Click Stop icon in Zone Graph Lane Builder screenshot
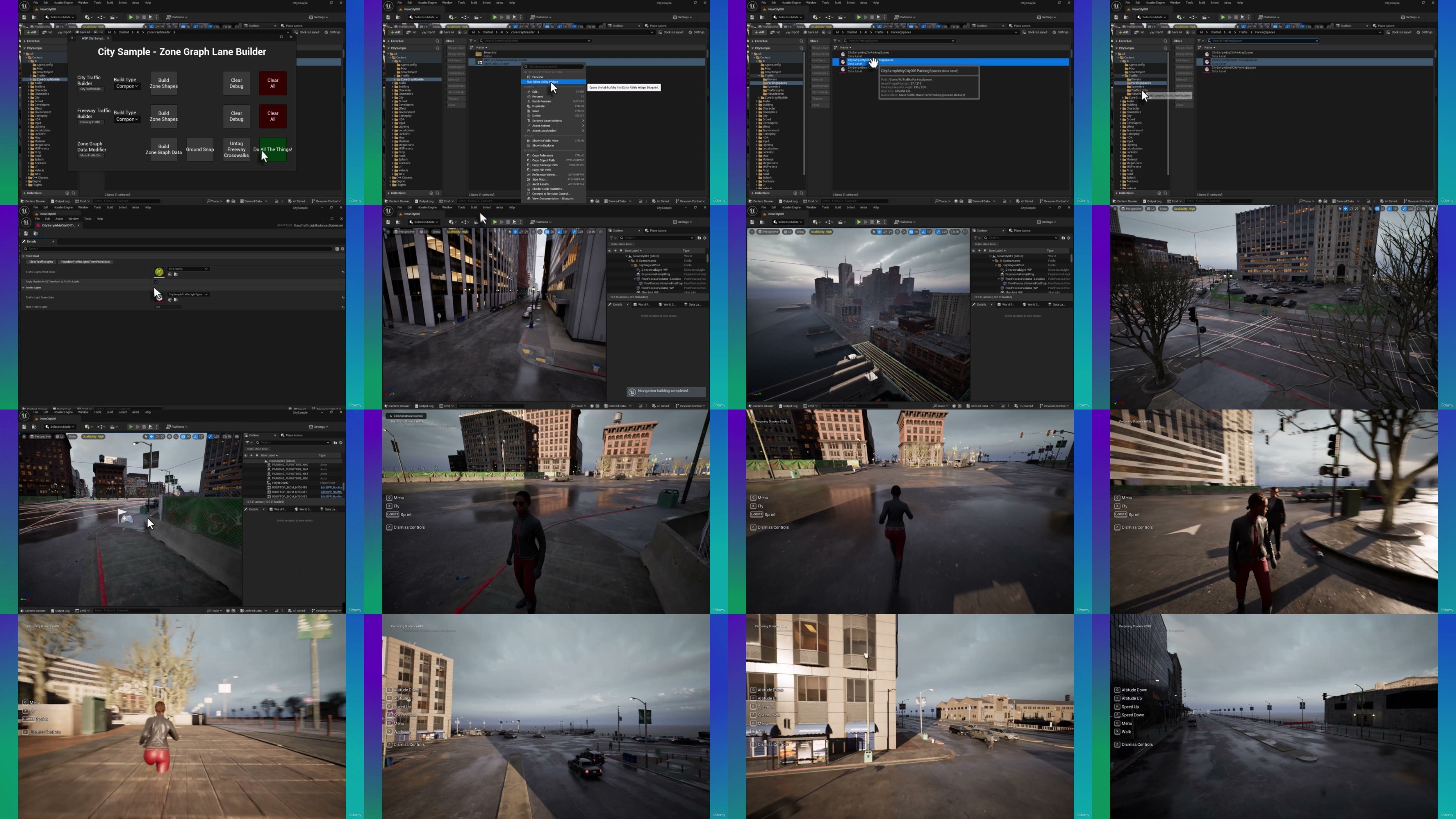This screenshot has height=819, width=1456. coord(144,18)
